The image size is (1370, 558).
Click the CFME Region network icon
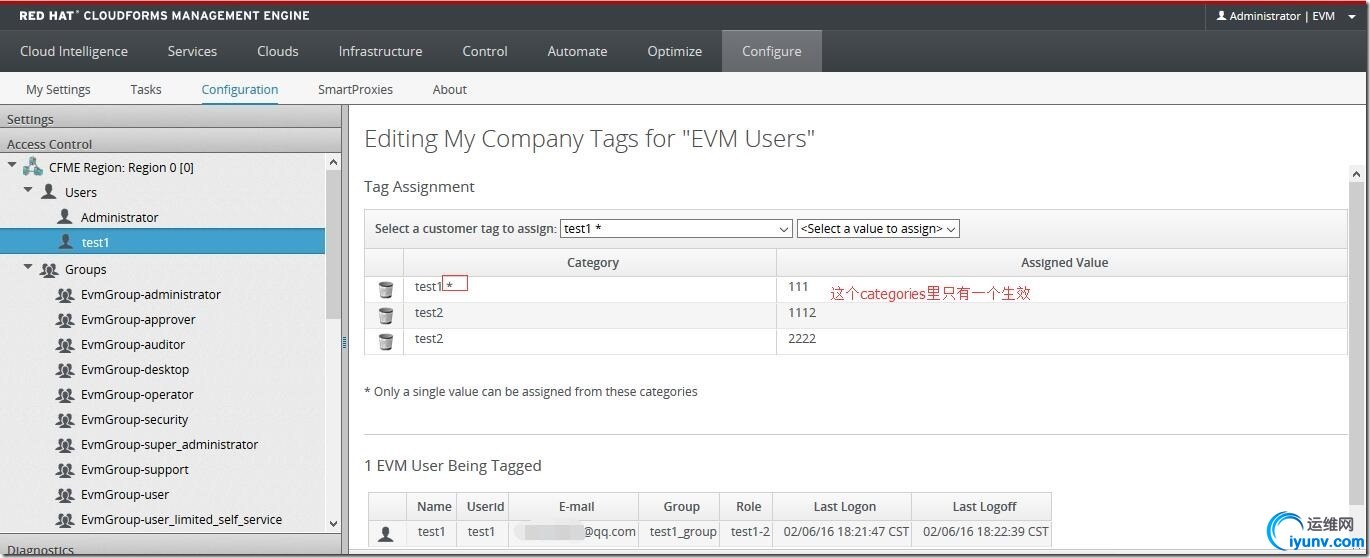click(33, 167)
